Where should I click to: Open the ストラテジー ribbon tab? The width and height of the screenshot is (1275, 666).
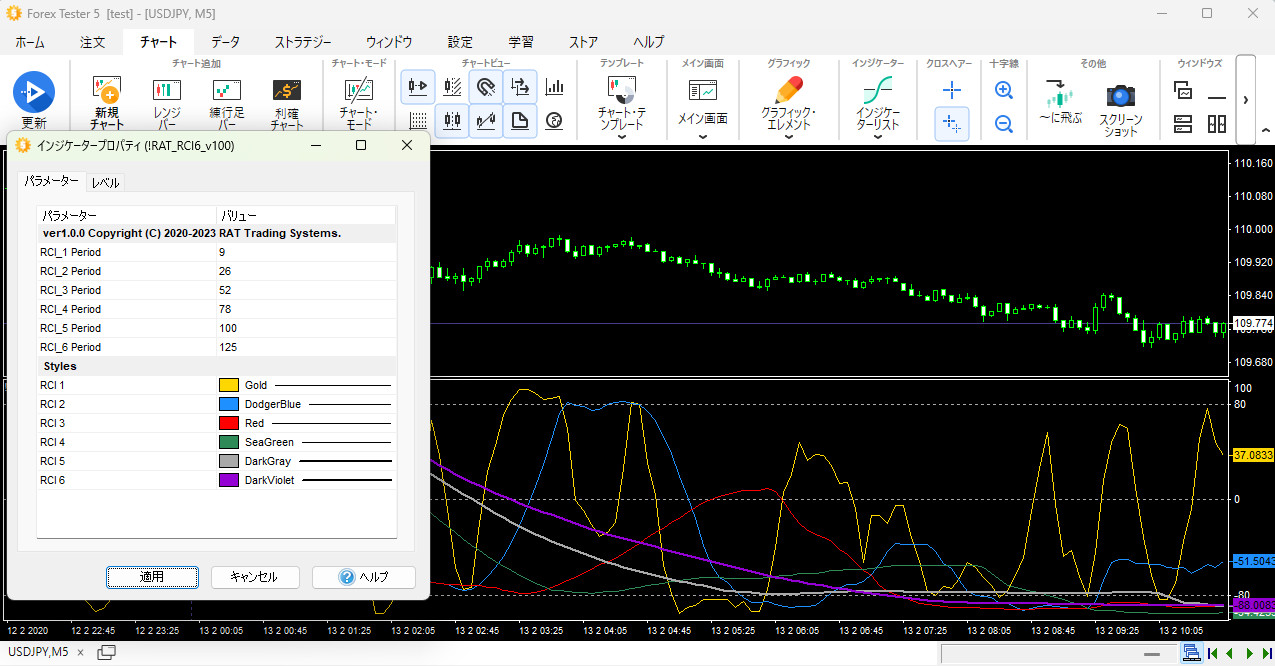tap(302, 42)
